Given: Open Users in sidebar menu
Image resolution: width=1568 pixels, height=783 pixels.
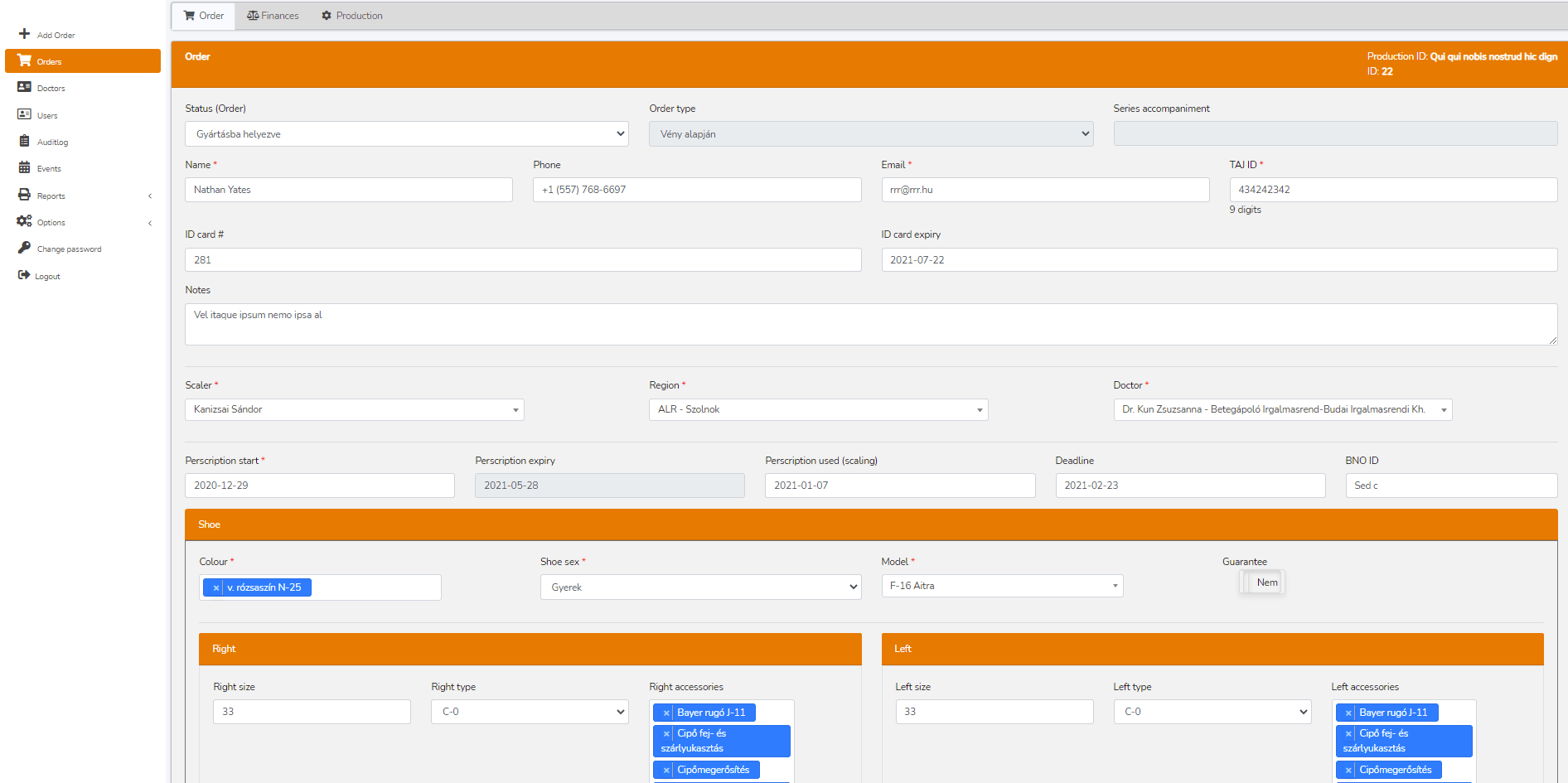Looking at the screenshot, I should [83, 115].
